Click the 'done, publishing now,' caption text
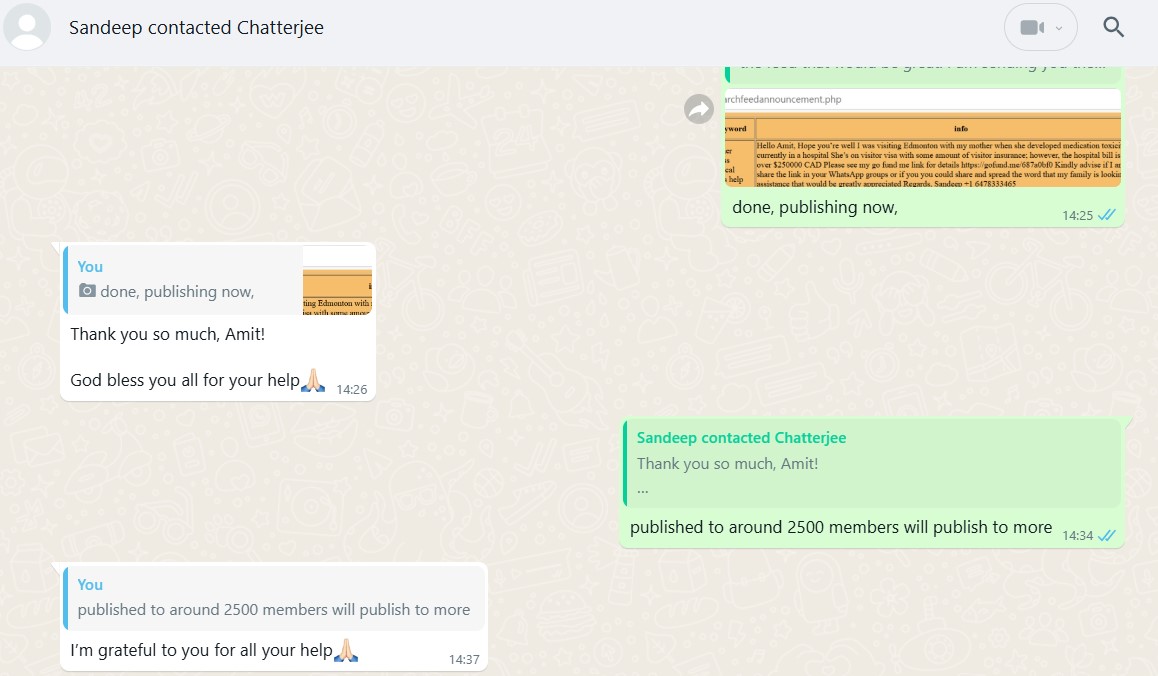 tap(814, 207)
